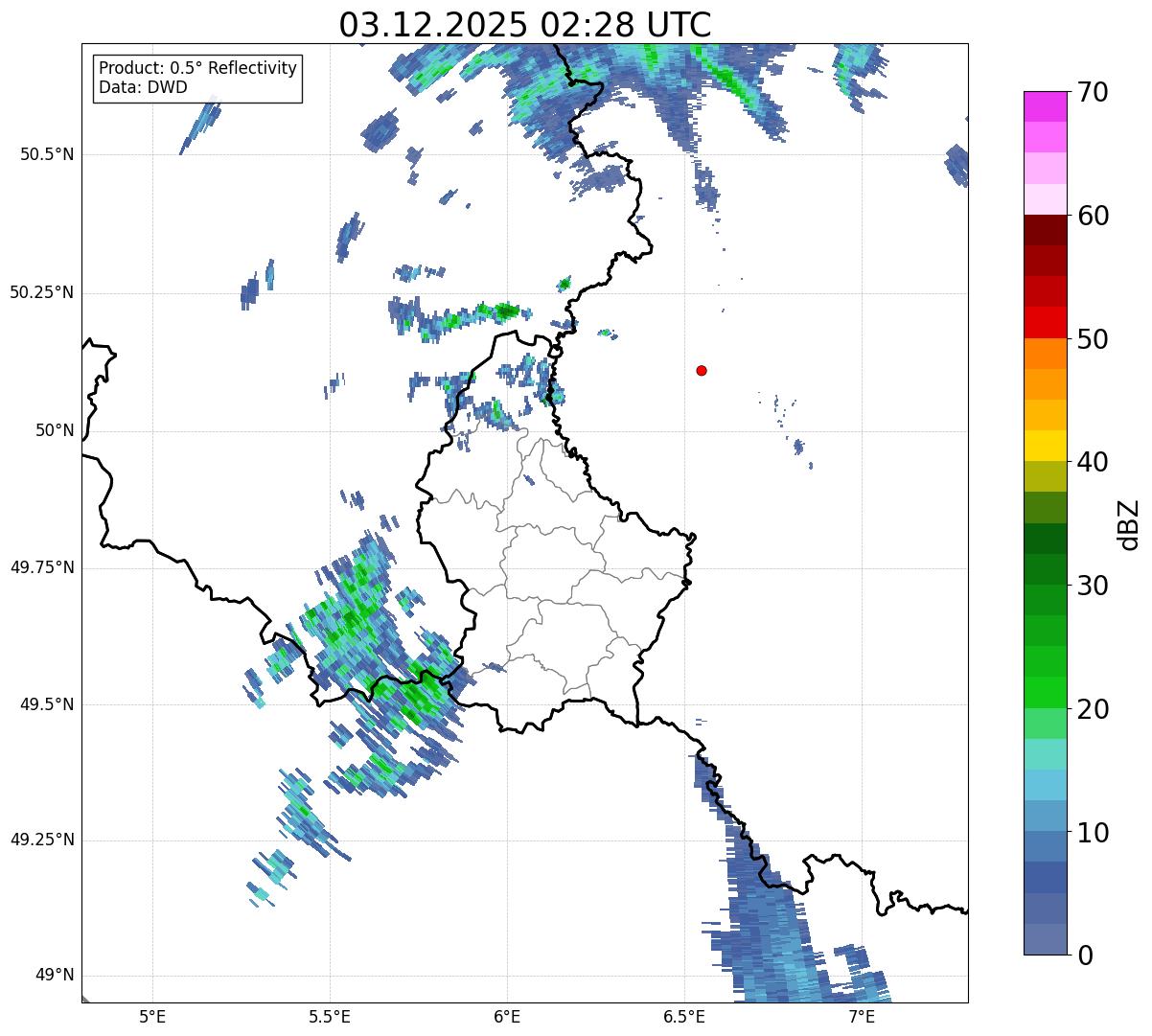Click the 49°N latitude label
The width and height of the screenshot is (1152, 1036).
coord(56,976)
